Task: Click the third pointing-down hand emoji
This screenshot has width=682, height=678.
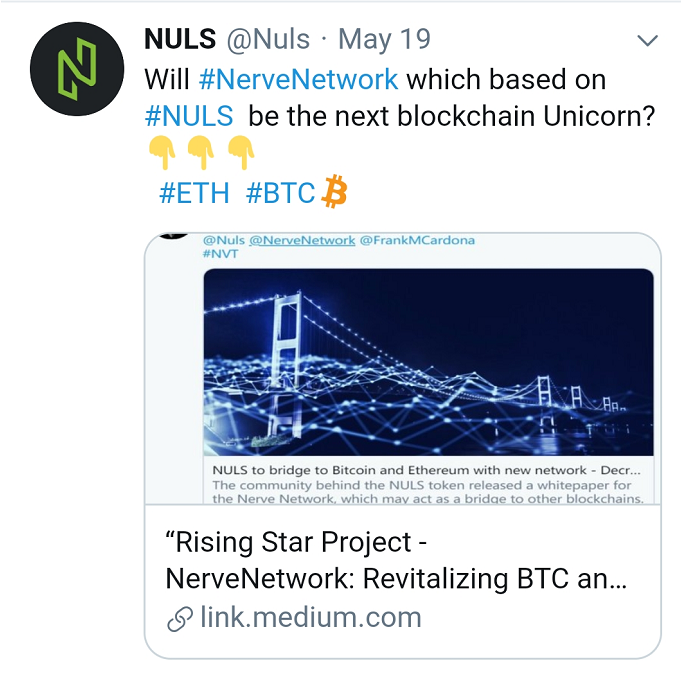Action: [241, 152]
